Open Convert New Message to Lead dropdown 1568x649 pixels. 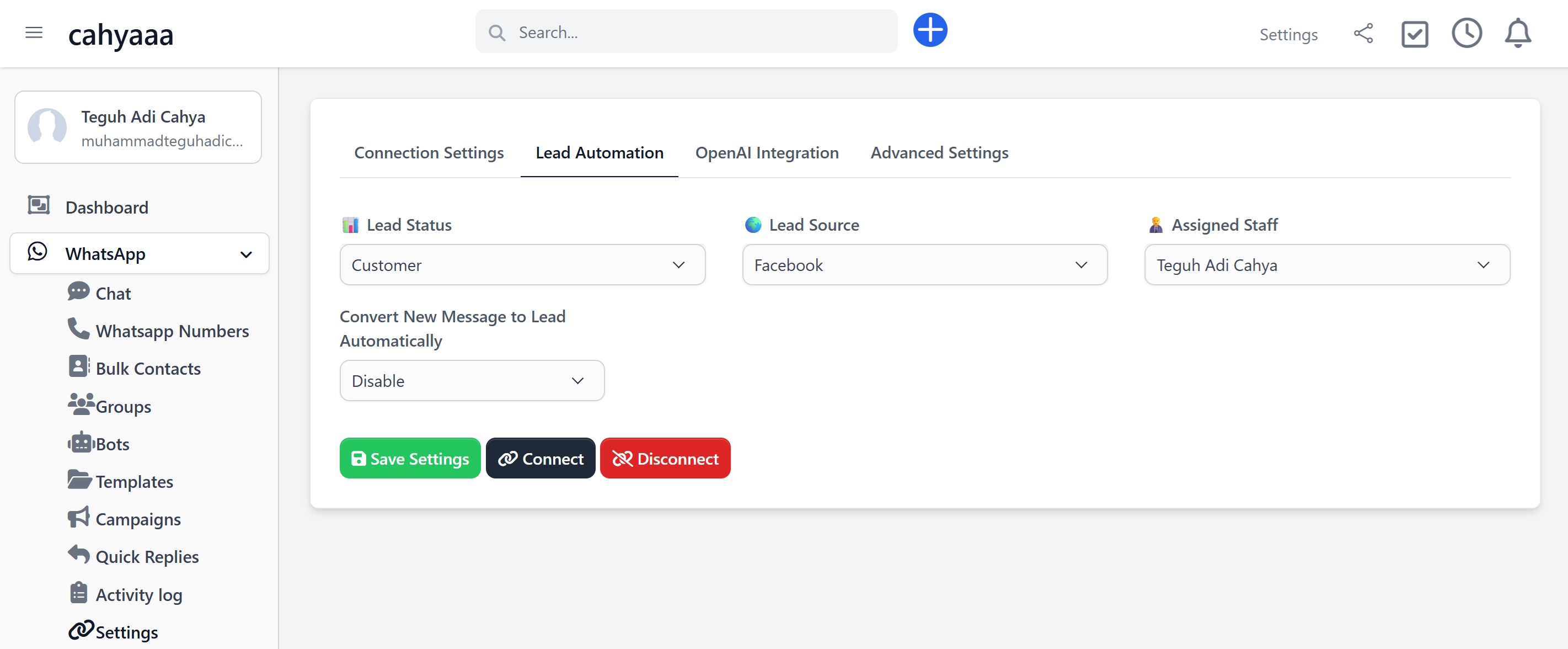point(471,380)
